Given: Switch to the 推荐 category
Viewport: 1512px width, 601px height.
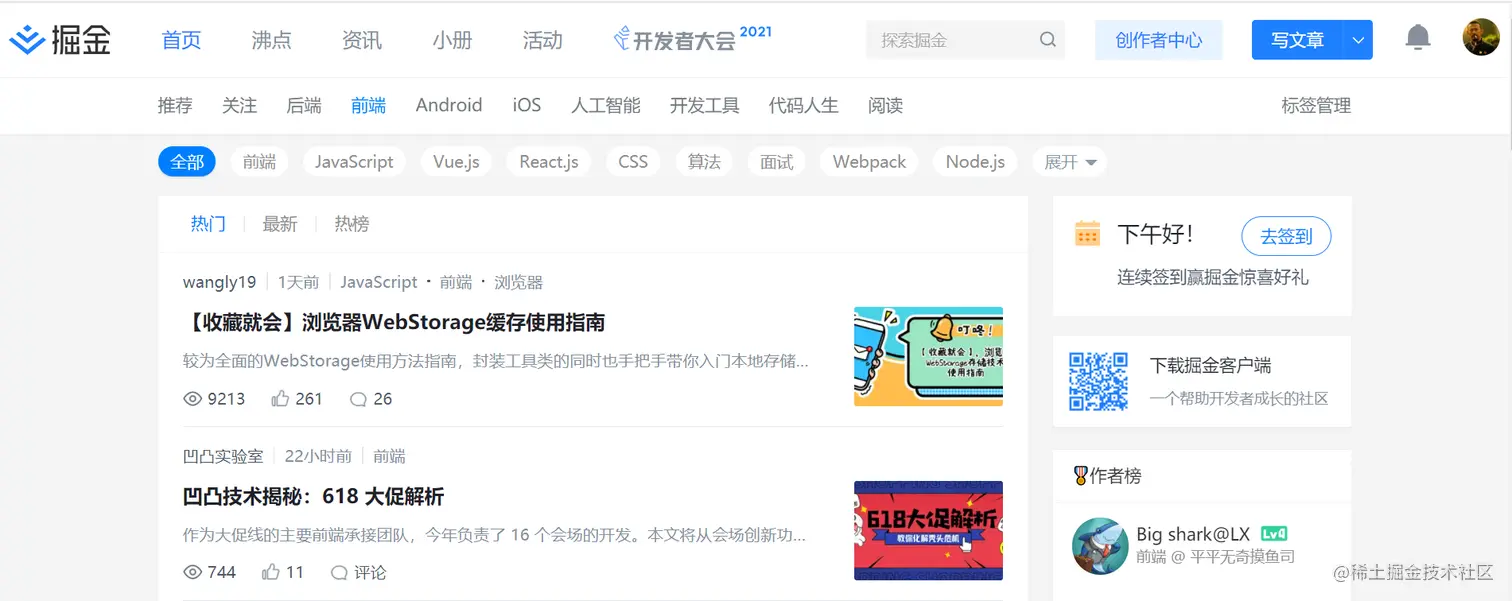Looking at the screenshot, I should coord(175,105).
